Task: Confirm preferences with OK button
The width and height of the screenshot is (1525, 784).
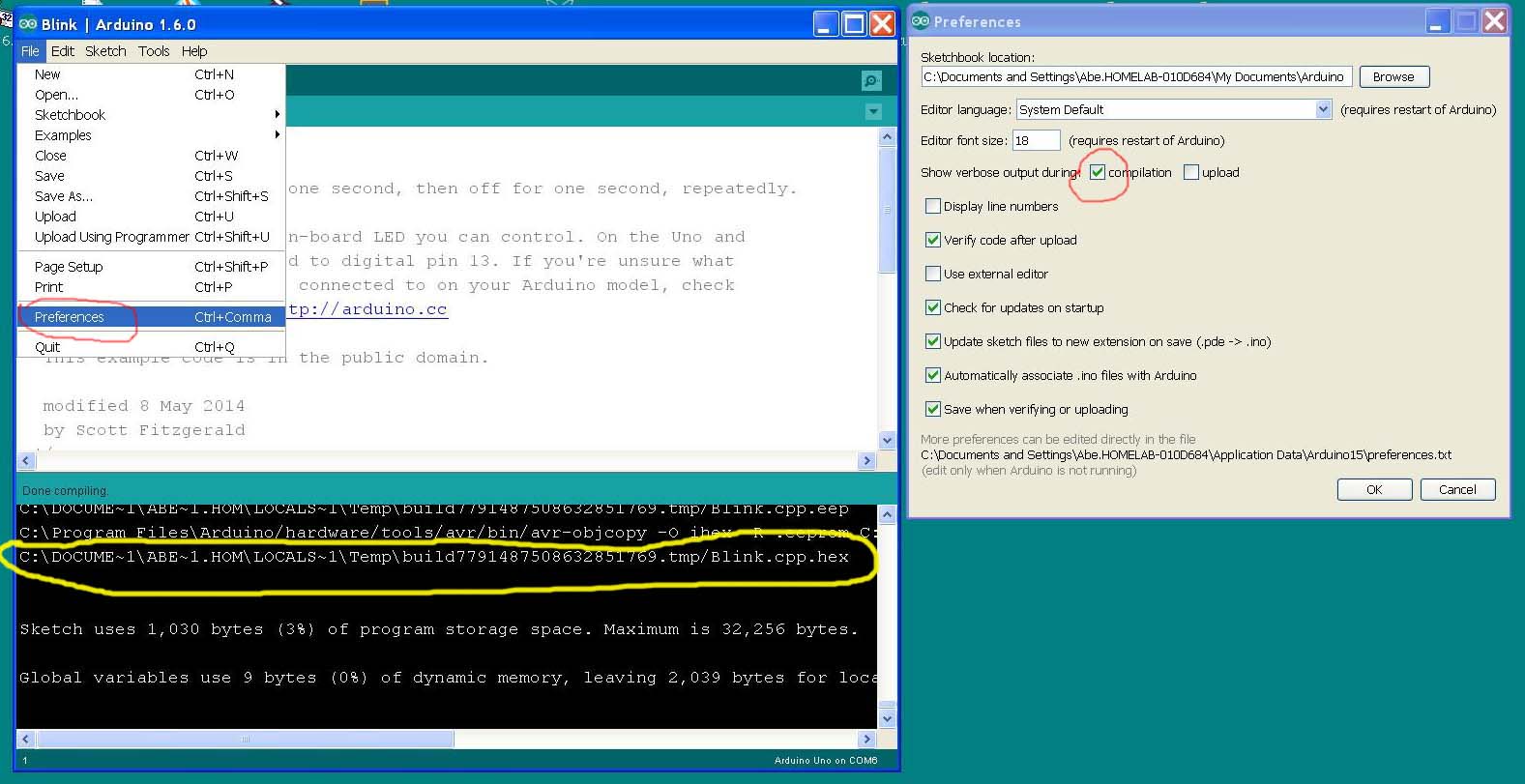Action: pyautogui.click(x=1374, y=490)
